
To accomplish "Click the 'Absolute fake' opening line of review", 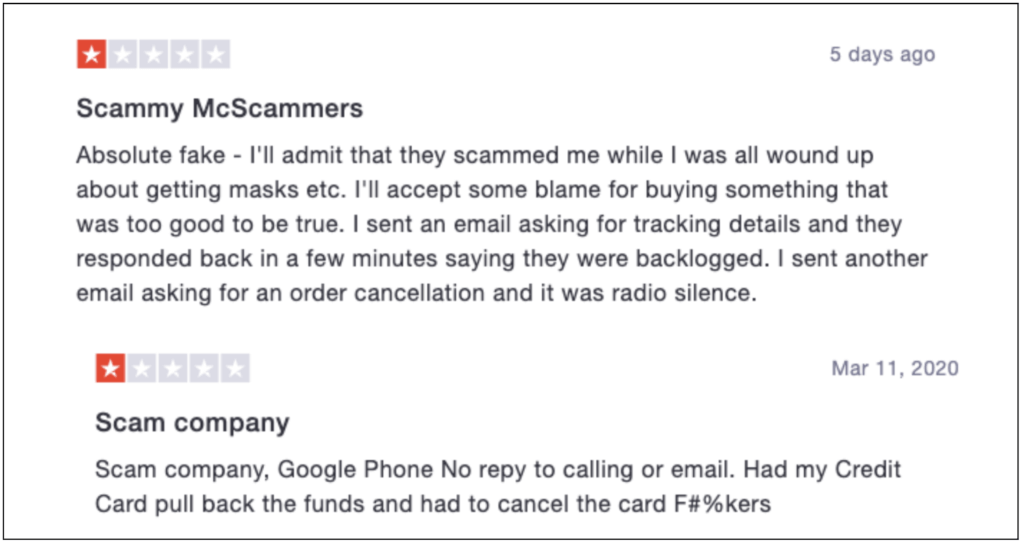I will pyautogui.click(x=475, y=156).
